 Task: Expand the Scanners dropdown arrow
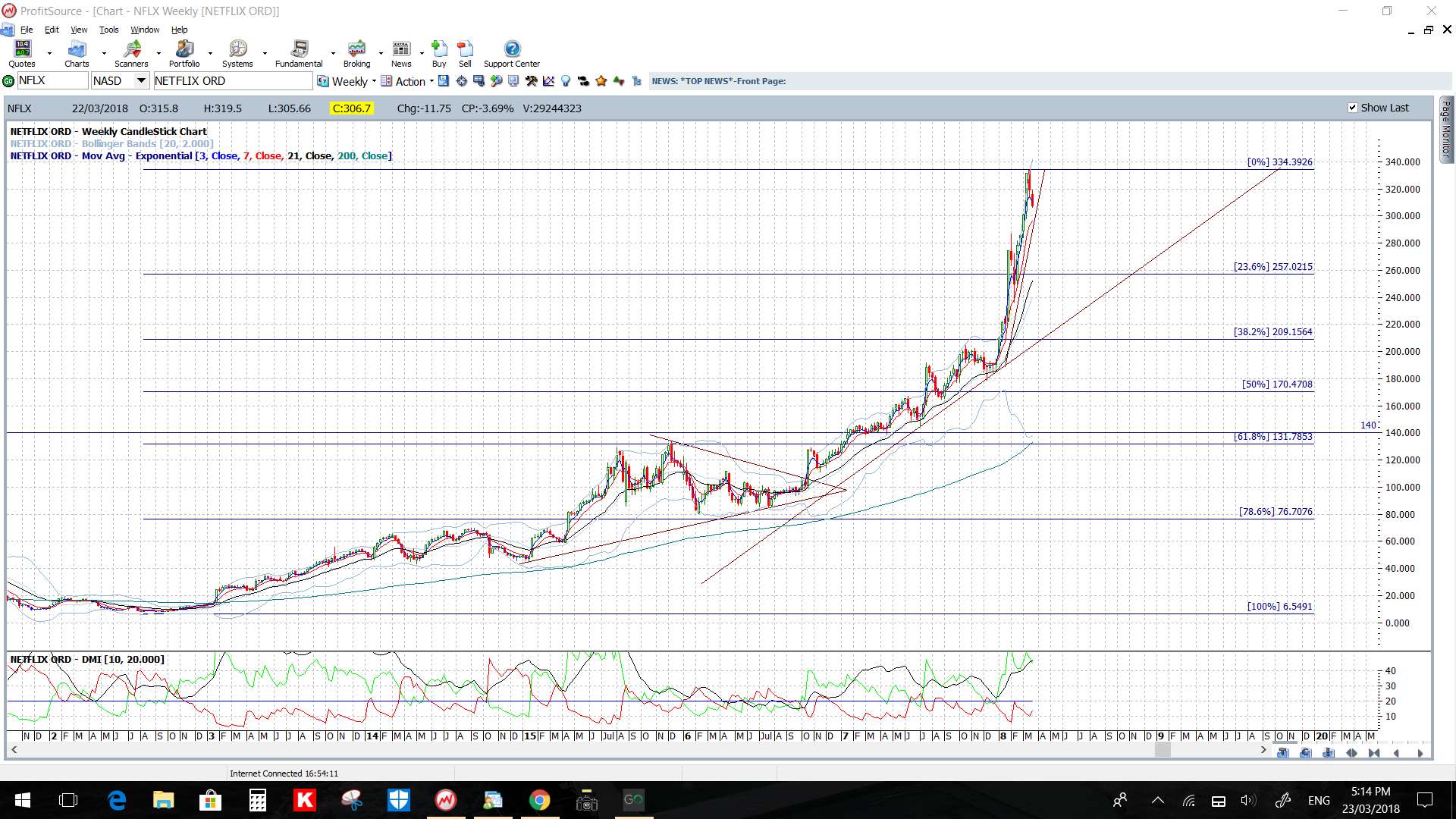tap(158, 54)
